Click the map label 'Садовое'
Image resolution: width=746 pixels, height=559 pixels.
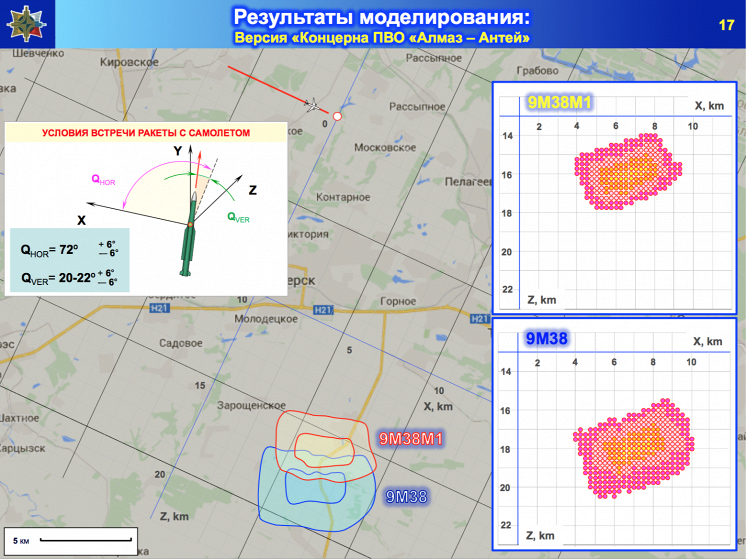181,343
